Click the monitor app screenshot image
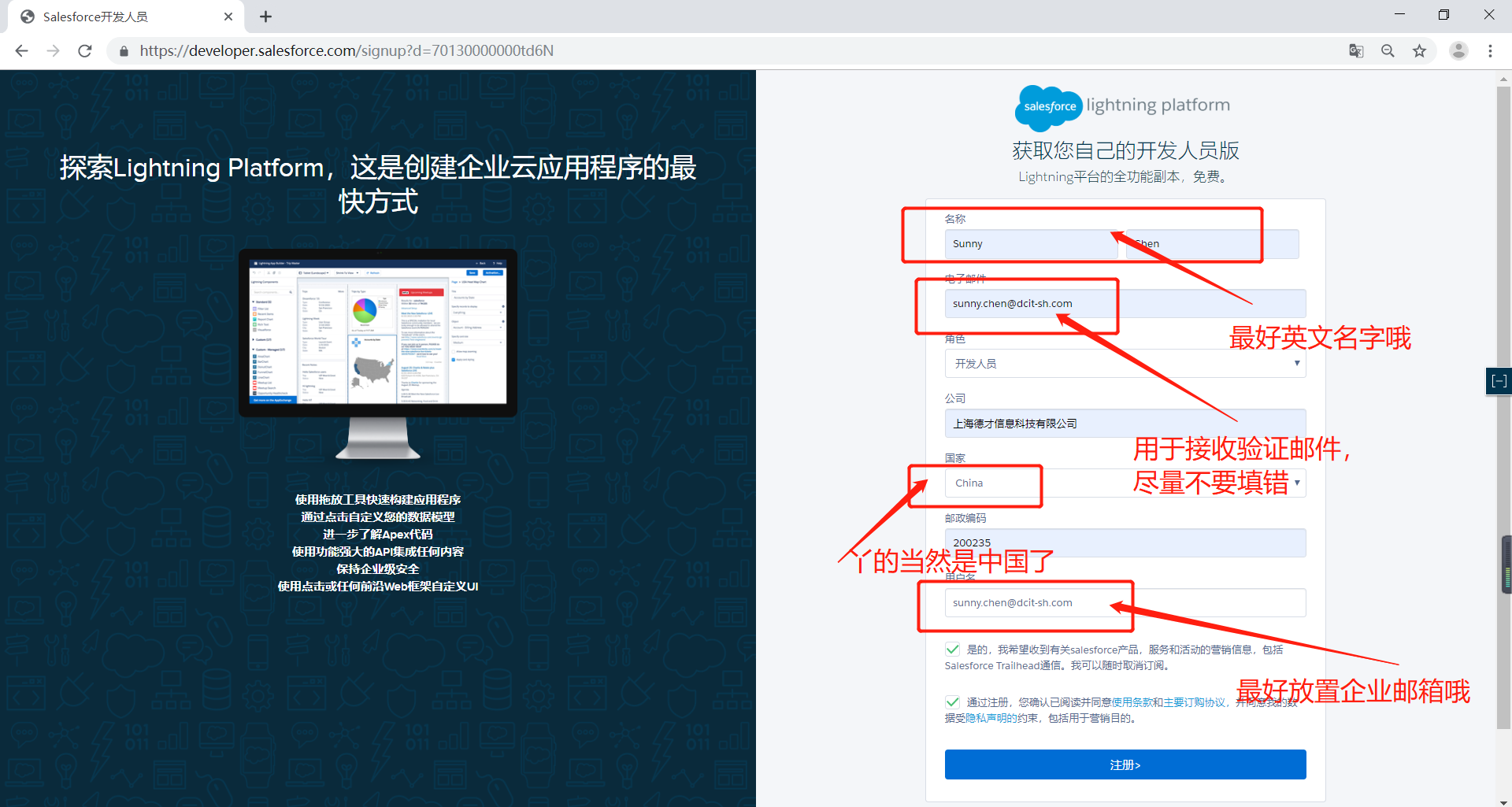This screenshot has height=807, width=1512. pyautogui.click(x=378, y=354)
